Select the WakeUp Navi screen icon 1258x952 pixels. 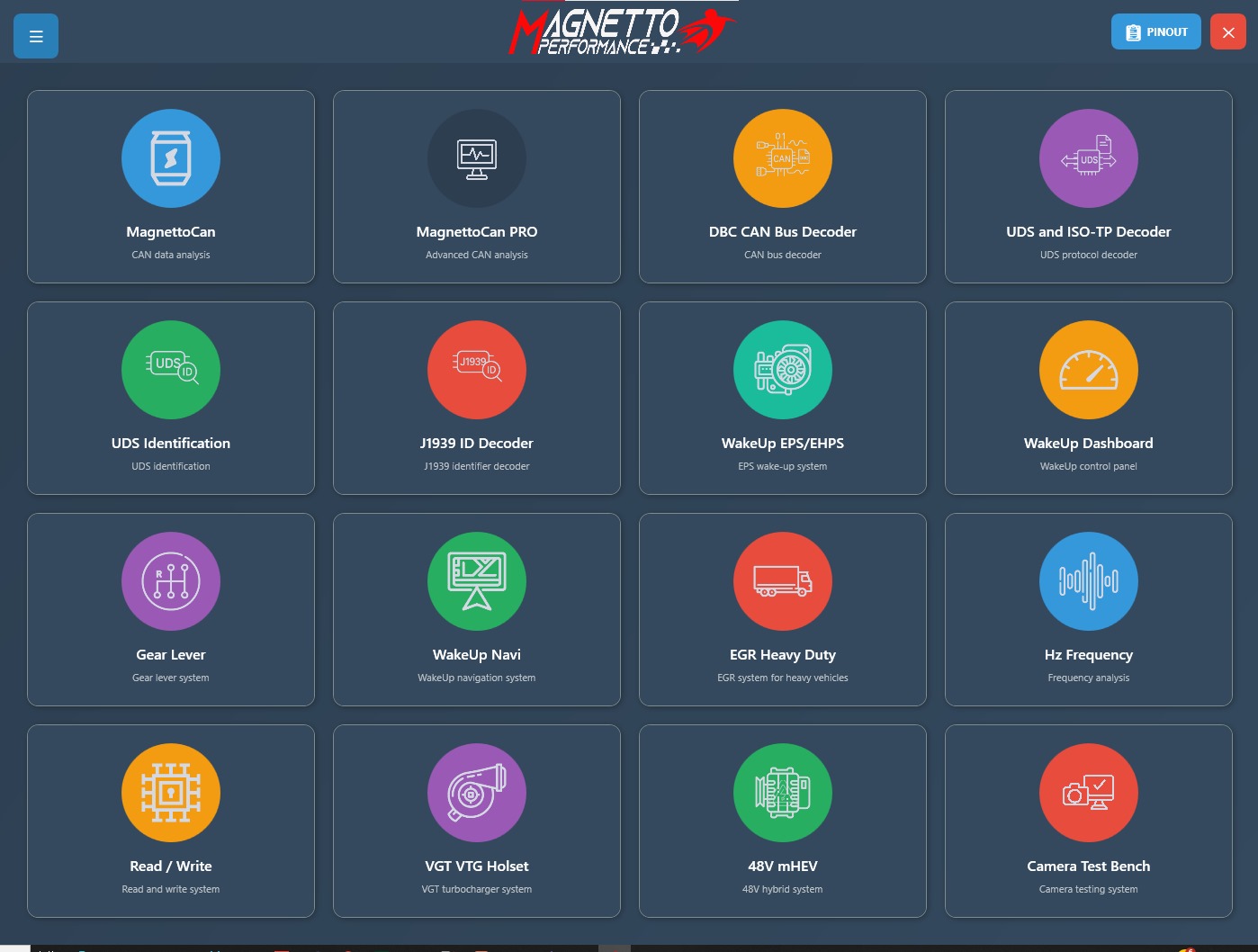tap(477, 581)
